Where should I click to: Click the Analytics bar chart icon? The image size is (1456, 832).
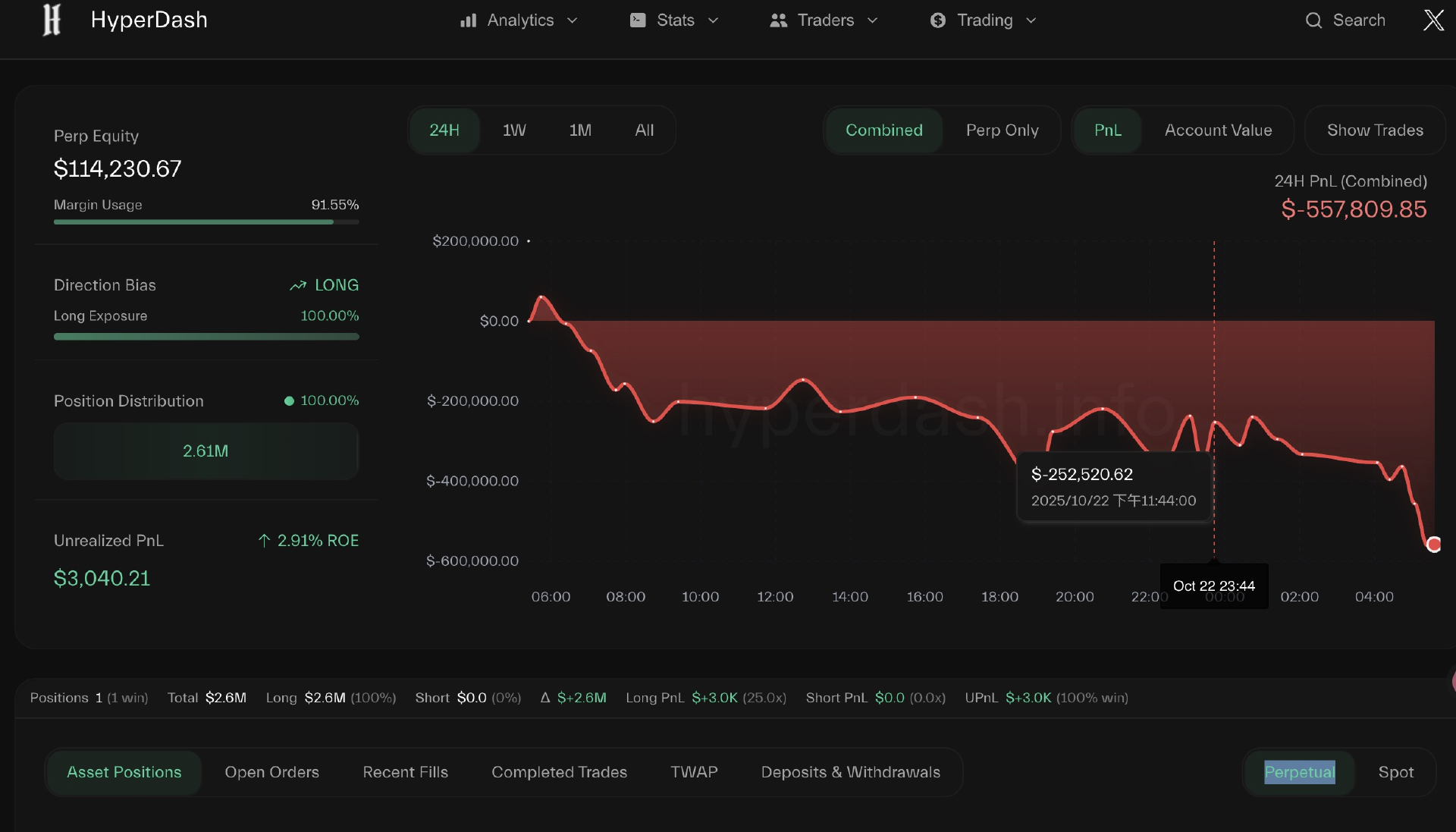coord(468,20)
